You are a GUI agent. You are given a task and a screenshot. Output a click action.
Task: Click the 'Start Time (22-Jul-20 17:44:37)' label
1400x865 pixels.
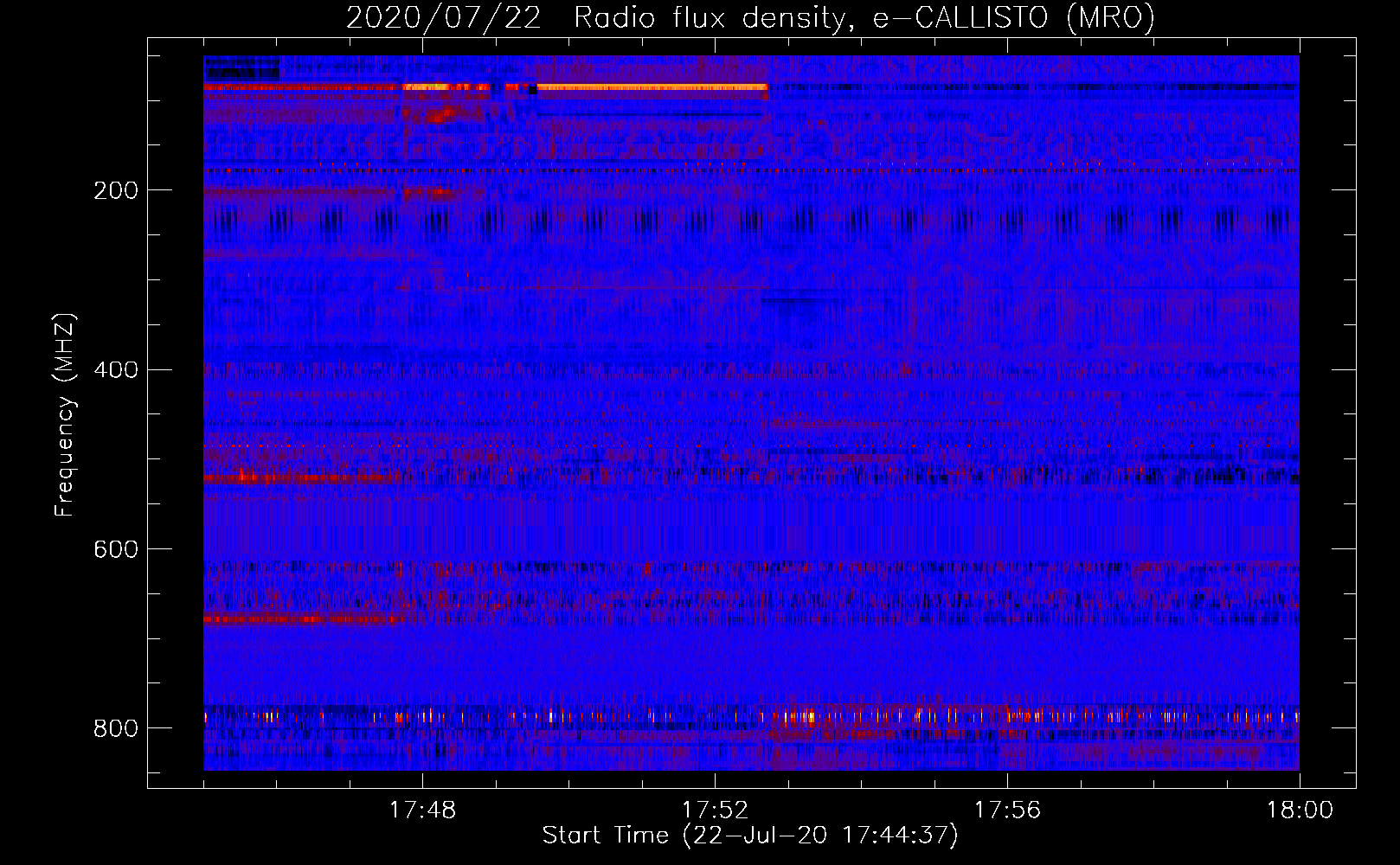click(750, 836)
